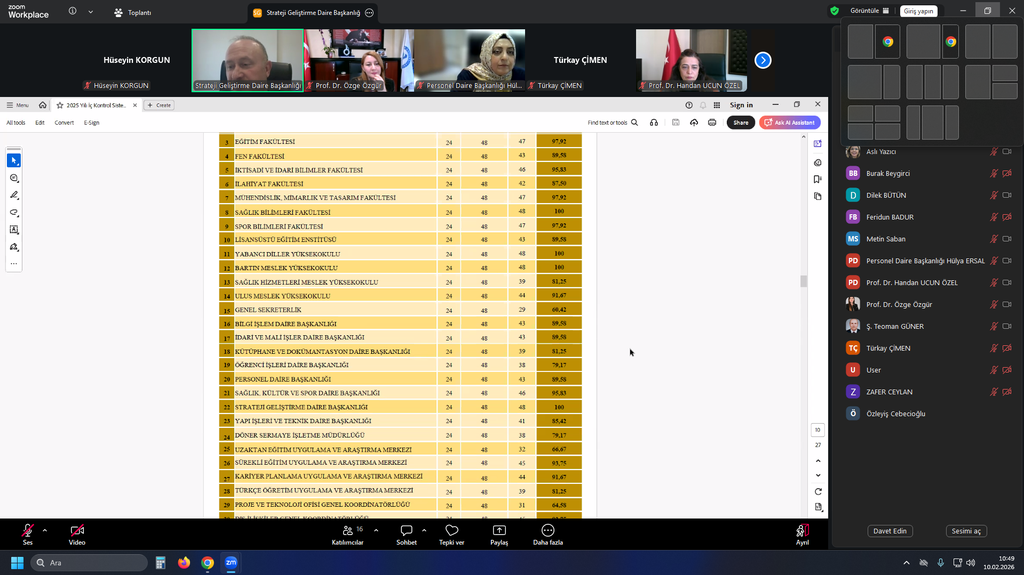Switch to the Toplantı tab

(133, 13)
